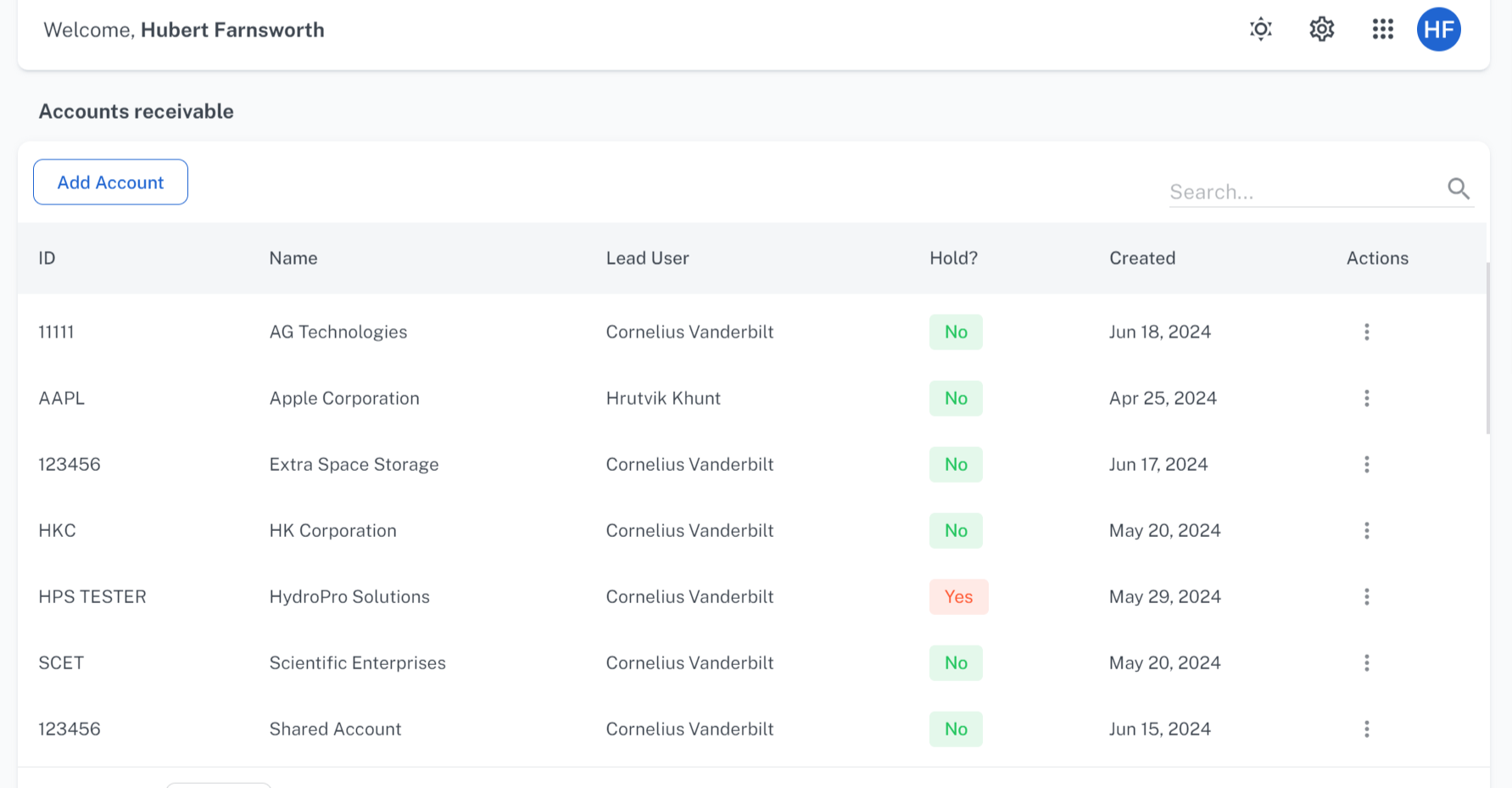Screen dimensions: 1512x788
Task: Open actions menu for Extra Space Storage
Action: pos(1366,464)
